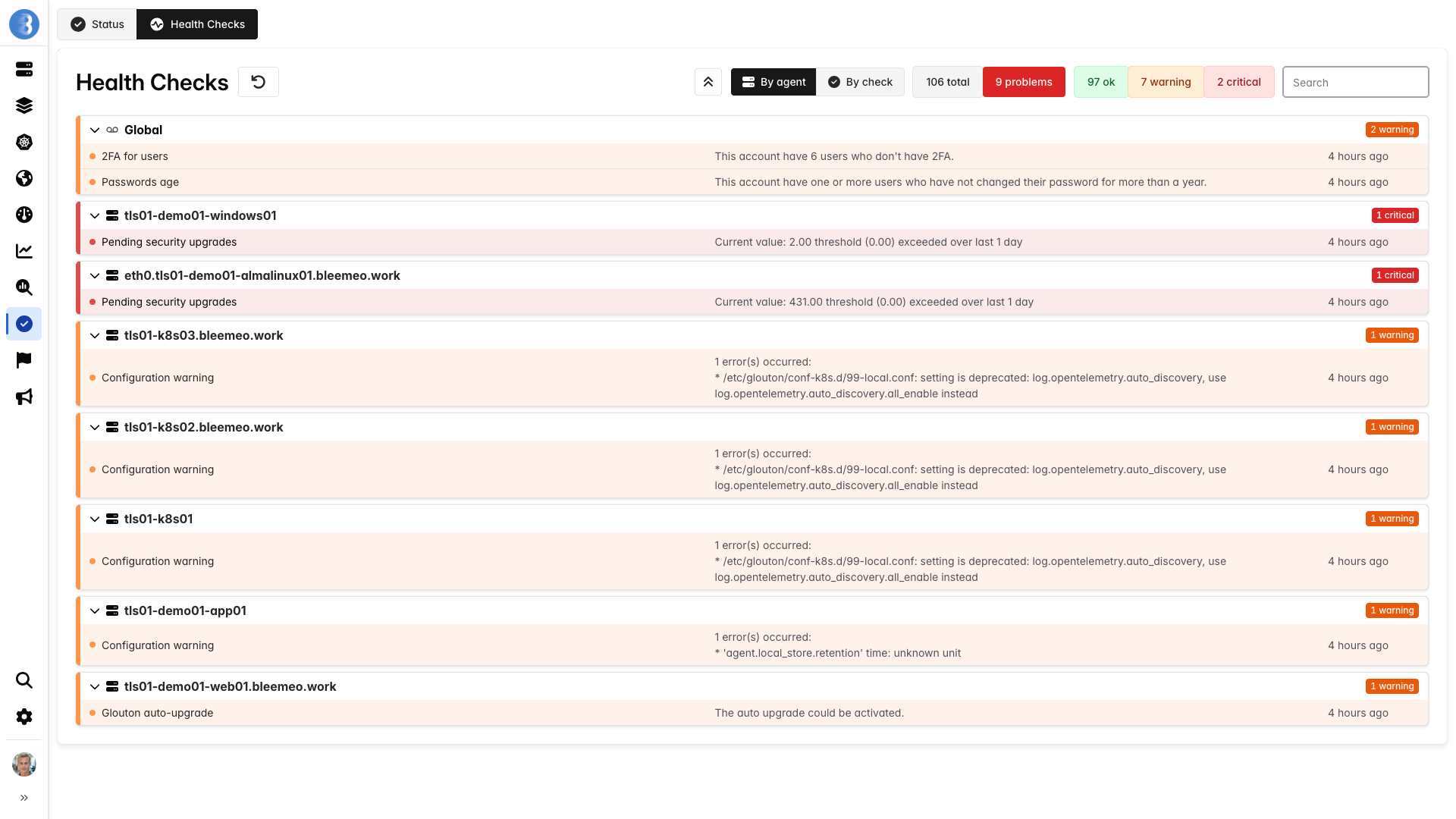Image resolution: width=1456 pixels, height=819 pixels.
Task: Click the 1 warning badge on tls01-k8s01
Action: 1392,519
